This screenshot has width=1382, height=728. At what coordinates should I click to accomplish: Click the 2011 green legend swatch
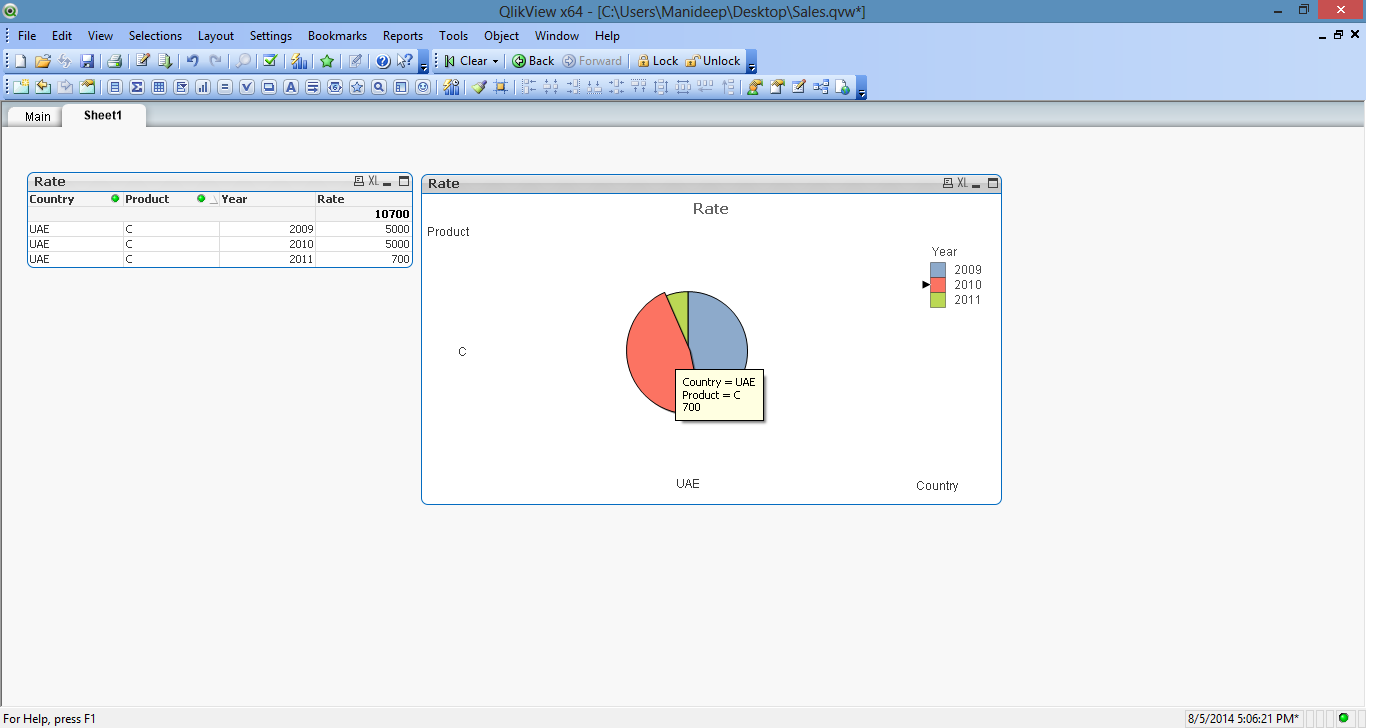point(938,300)
